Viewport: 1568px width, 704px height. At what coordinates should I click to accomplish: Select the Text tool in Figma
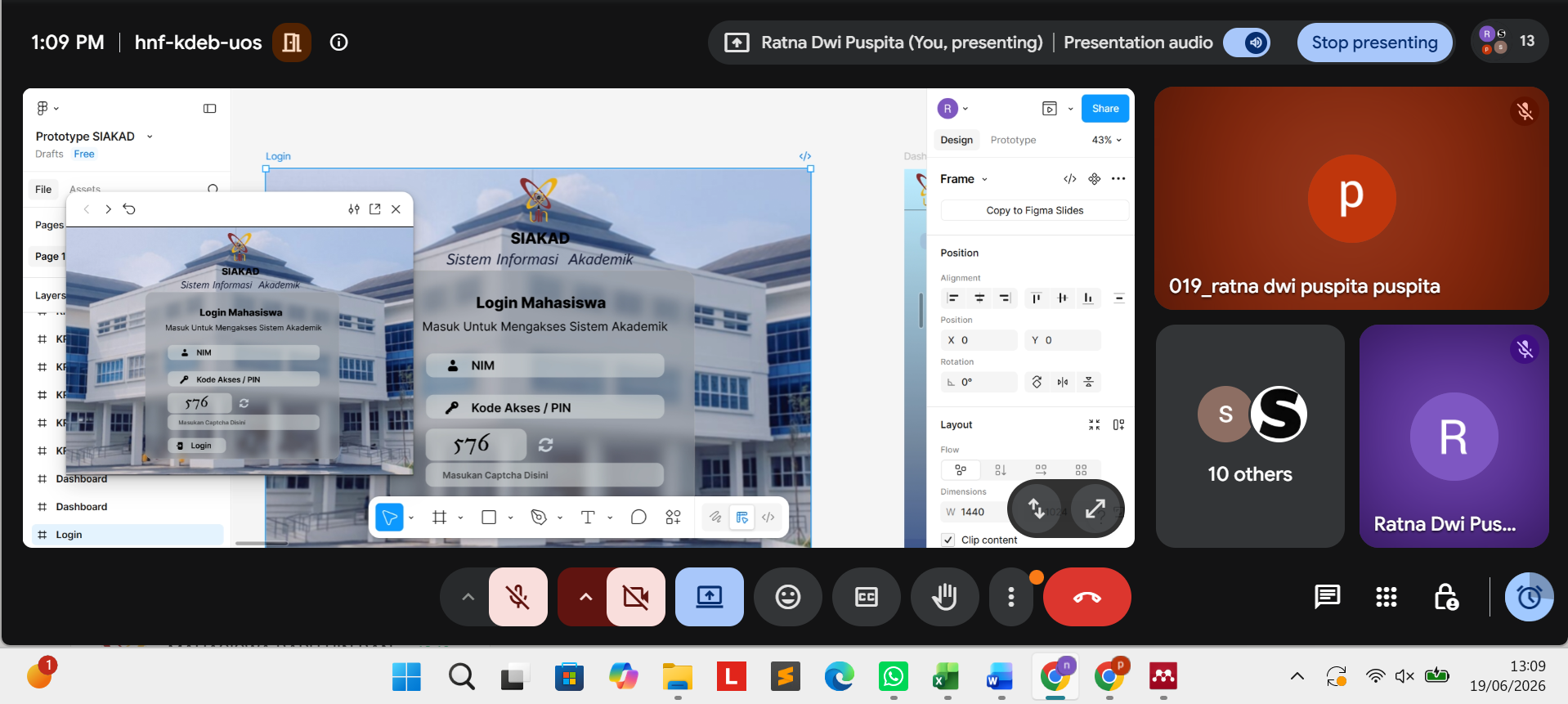[x=588, y=517]
